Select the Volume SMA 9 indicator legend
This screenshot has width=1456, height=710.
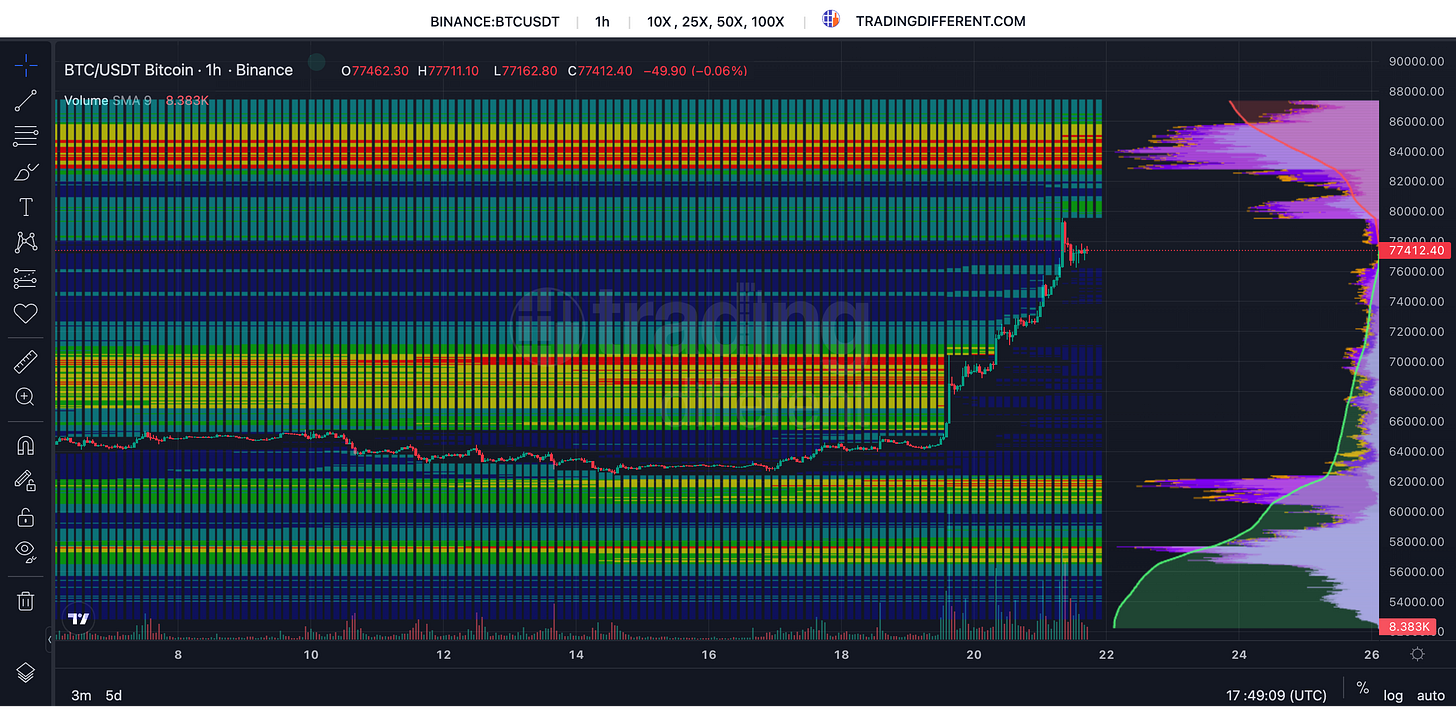[108, 100]
